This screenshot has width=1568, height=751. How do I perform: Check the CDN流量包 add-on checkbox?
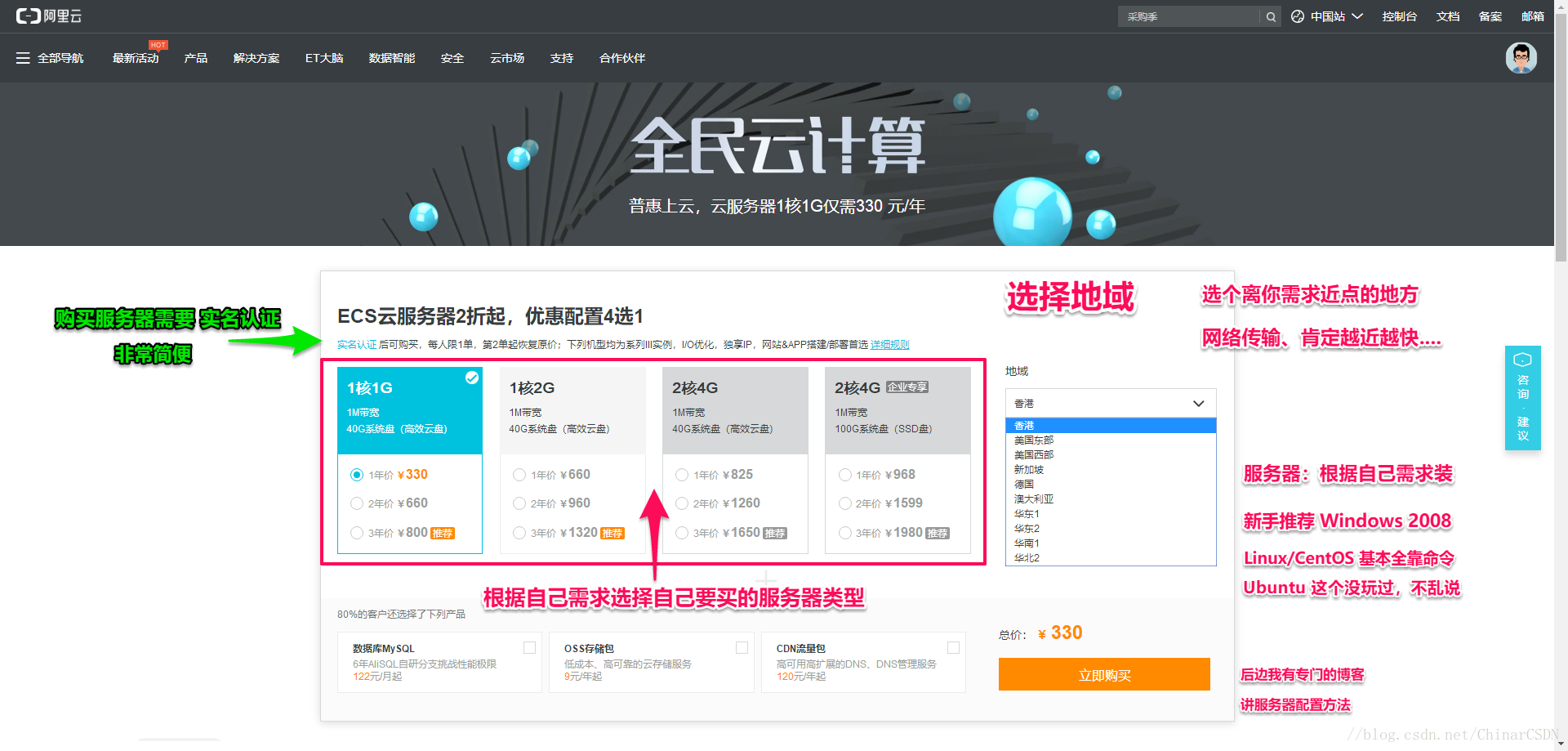953,647
